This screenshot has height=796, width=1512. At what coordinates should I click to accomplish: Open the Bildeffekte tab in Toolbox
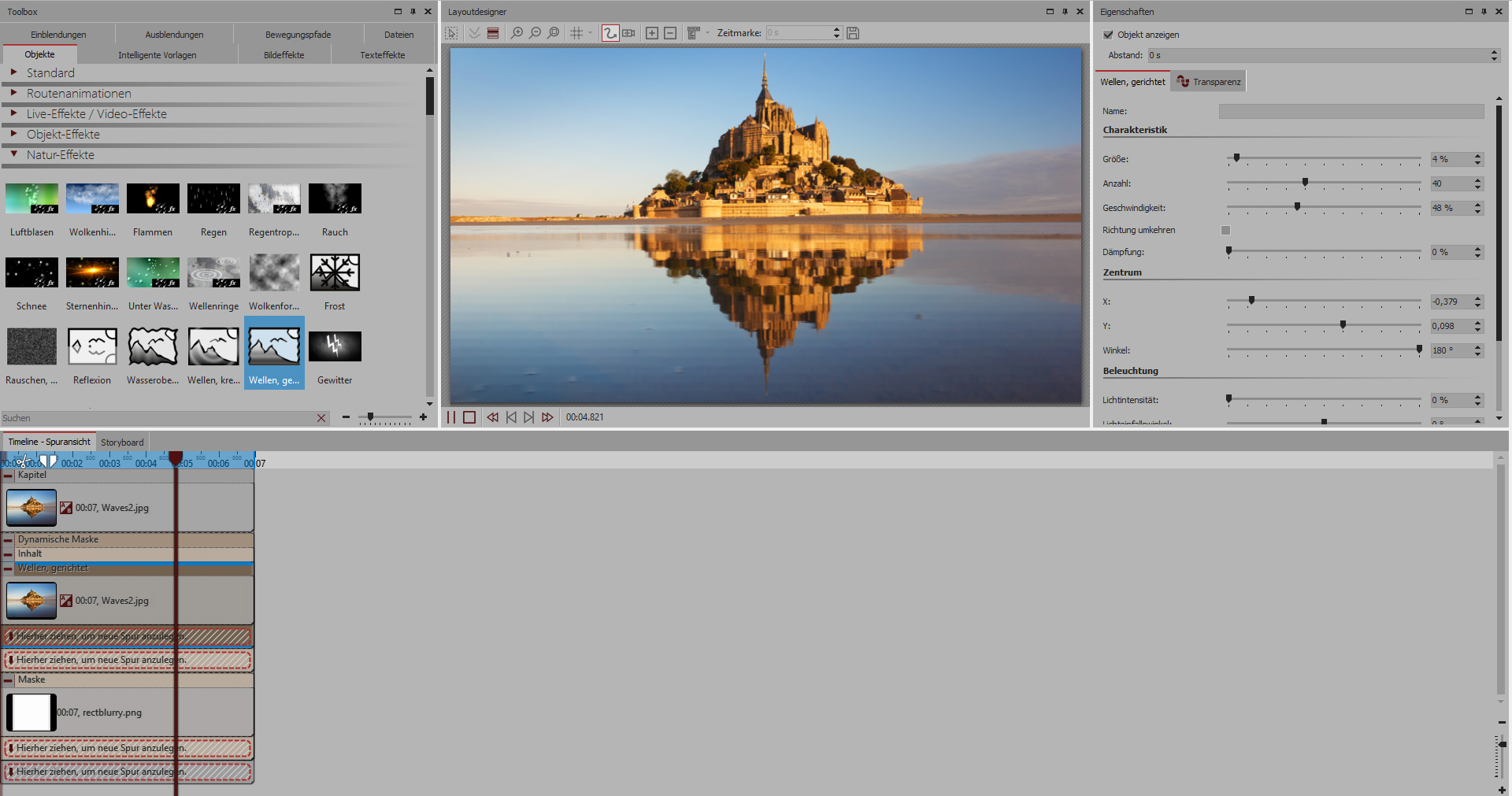pos(283,55)
